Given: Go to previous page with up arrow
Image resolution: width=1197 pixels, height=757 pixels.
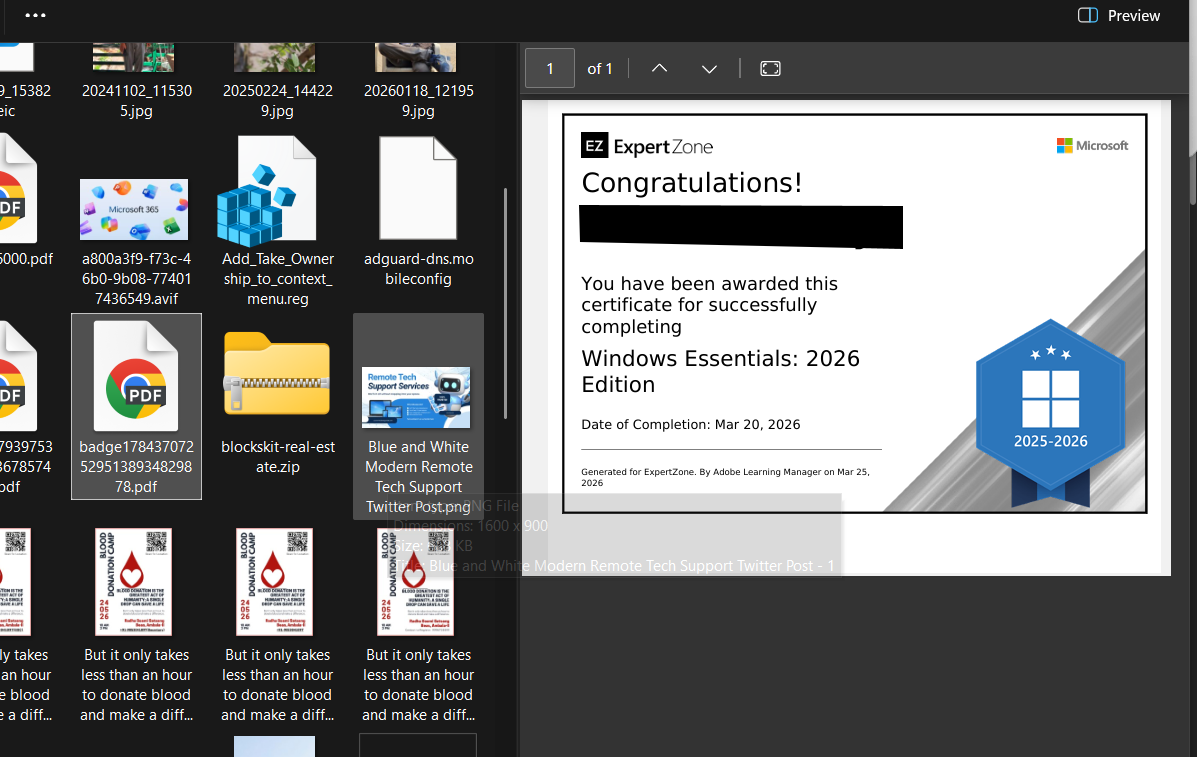Looking at the screenshot, I should click(x=660, y=69).
